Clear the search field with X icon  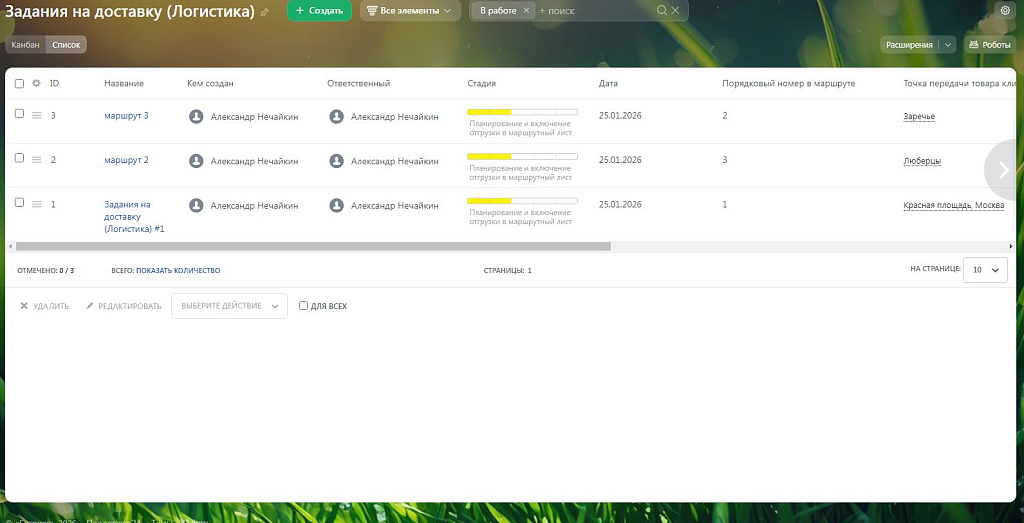pos(675,11)
